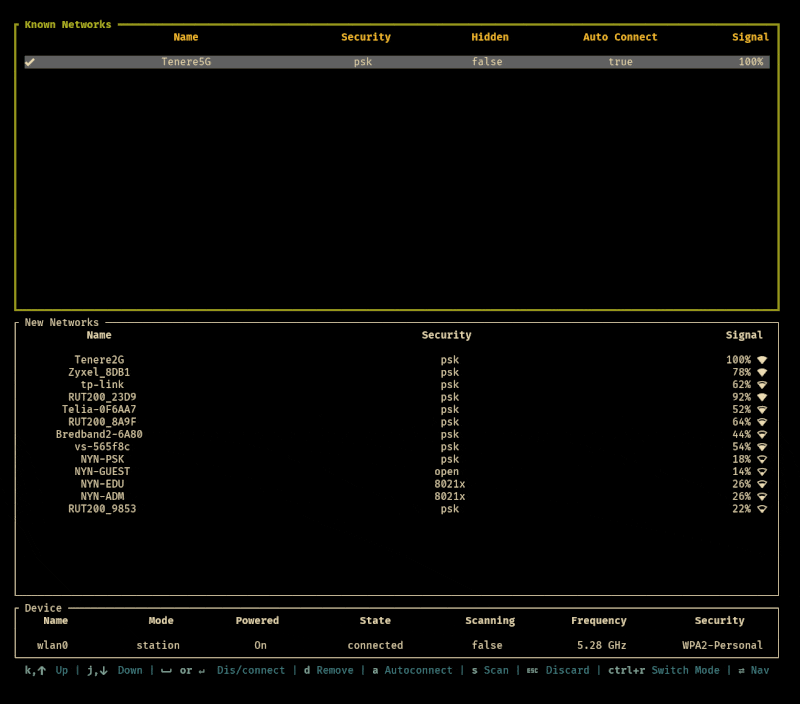The height and width of the screenshot is (704, 800).
Task: Click Switch Mode in the bottom bar
Action: pos(685,670)
